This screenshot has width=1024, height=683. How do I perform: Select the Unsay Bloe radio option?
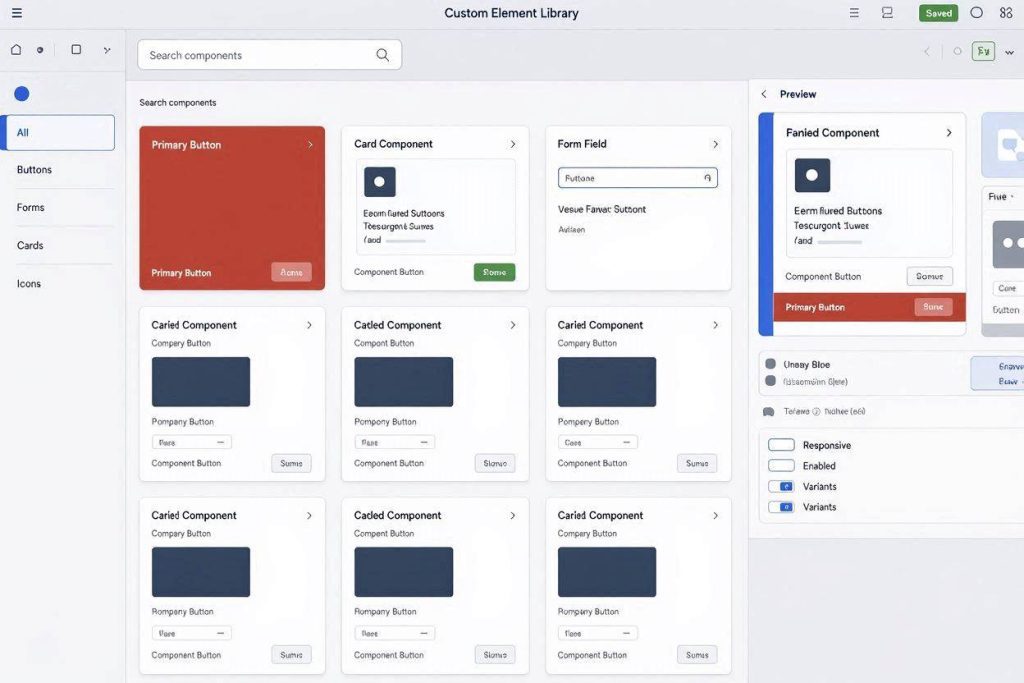(x=771, y=364)
